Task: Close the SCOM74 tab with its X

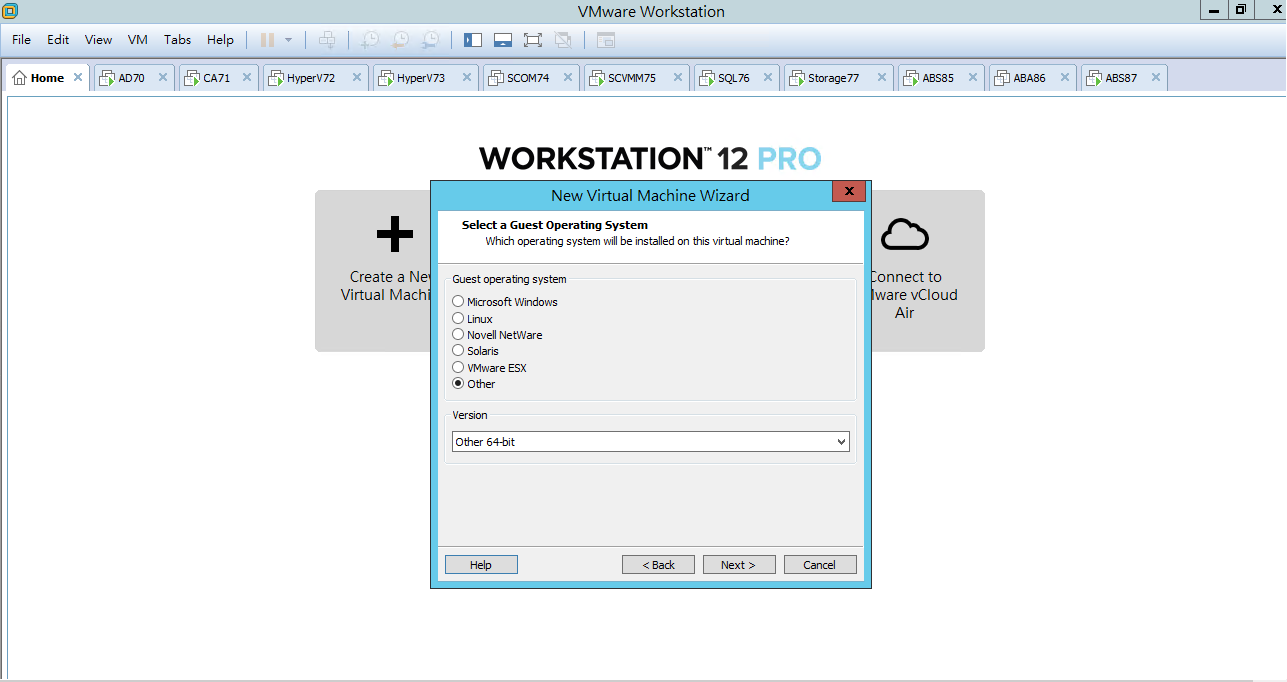Action: pos(568,77)
